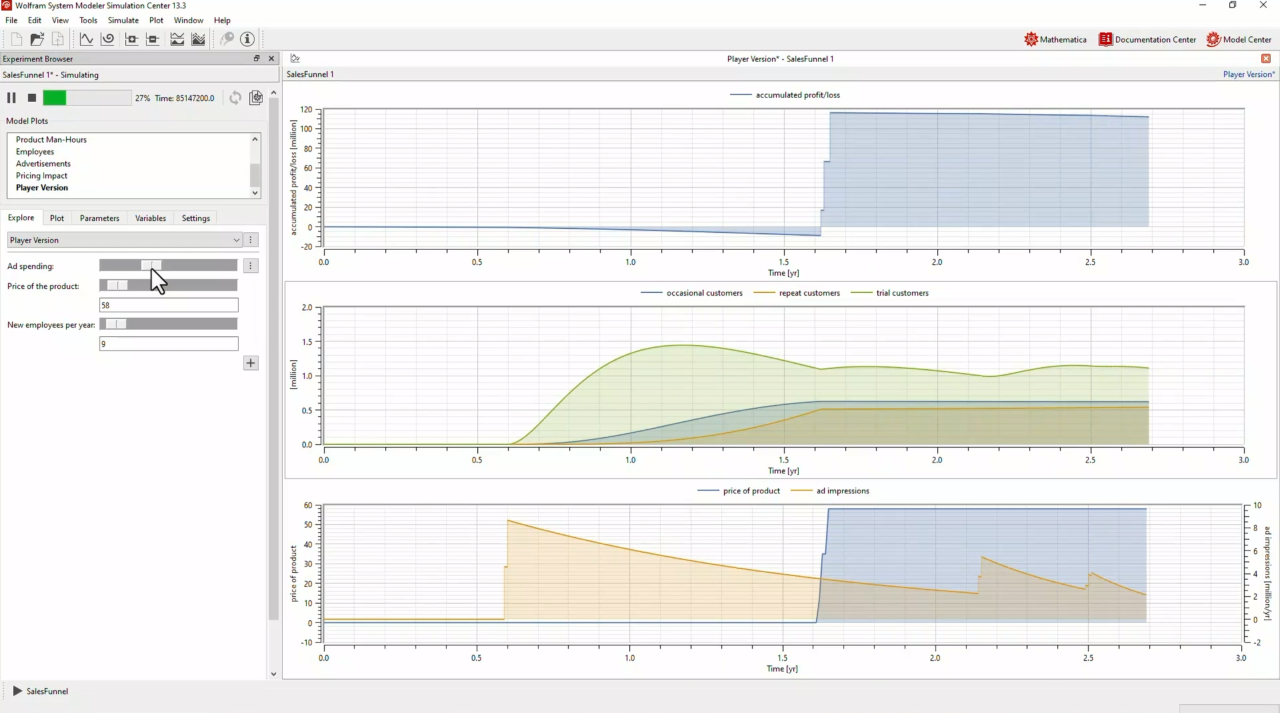This screenshot has width=1280, height=713.
Task: Click the Price of the product slider
Action: coord(168,286)
